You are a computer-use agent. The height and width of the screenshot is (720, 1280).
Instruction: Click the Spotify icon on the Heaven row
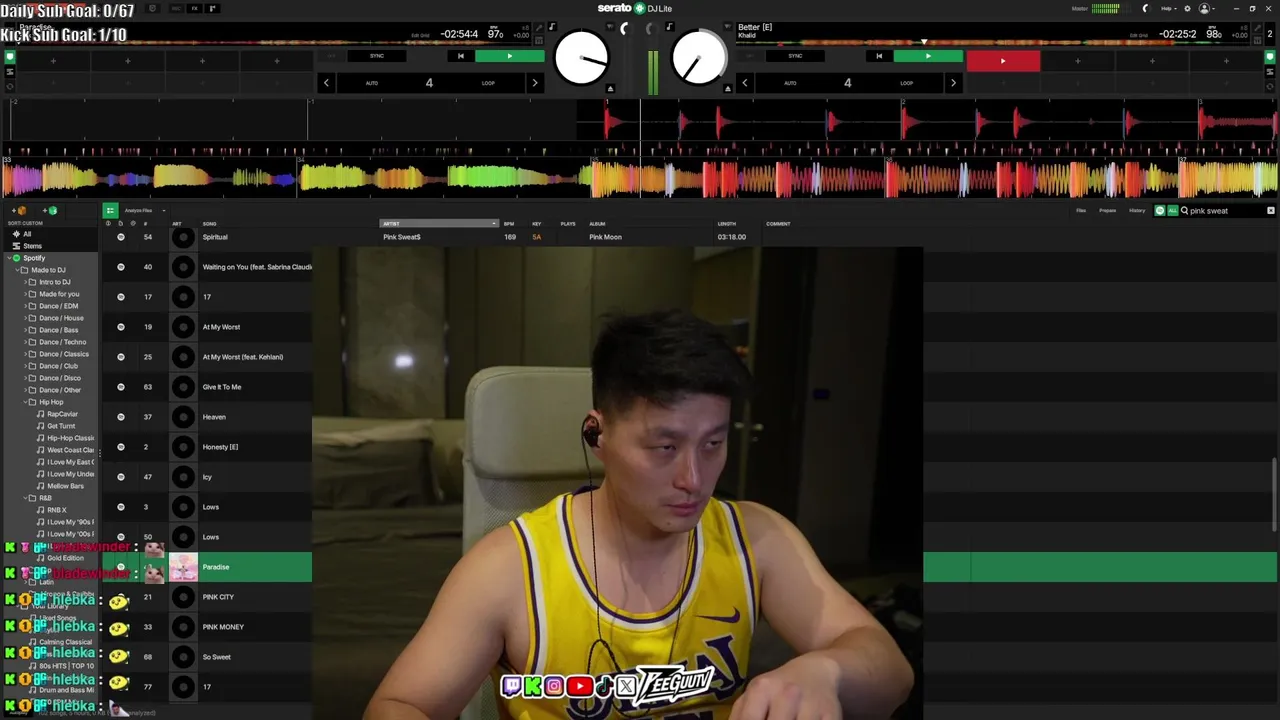tap(121, 417)
